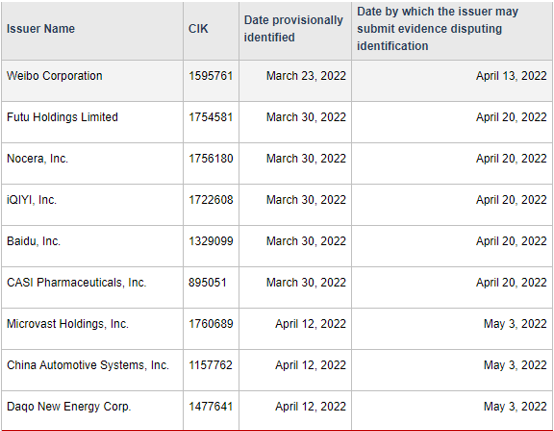Click Weibo's April 13, 2022 deadline
The width and height of the screenshot is (554, 431).
(x=511, y=76)
